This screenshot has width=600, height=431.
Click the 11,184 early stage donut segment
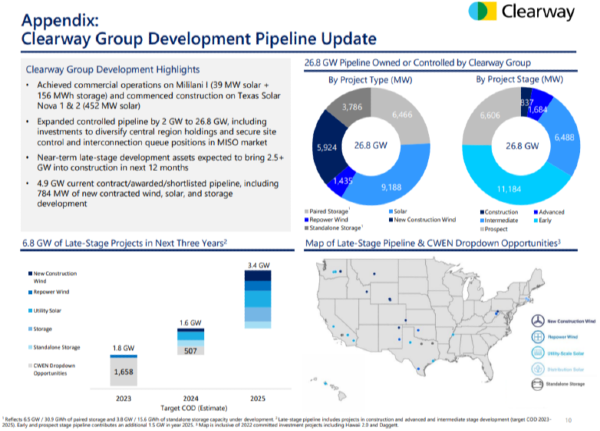509,189
